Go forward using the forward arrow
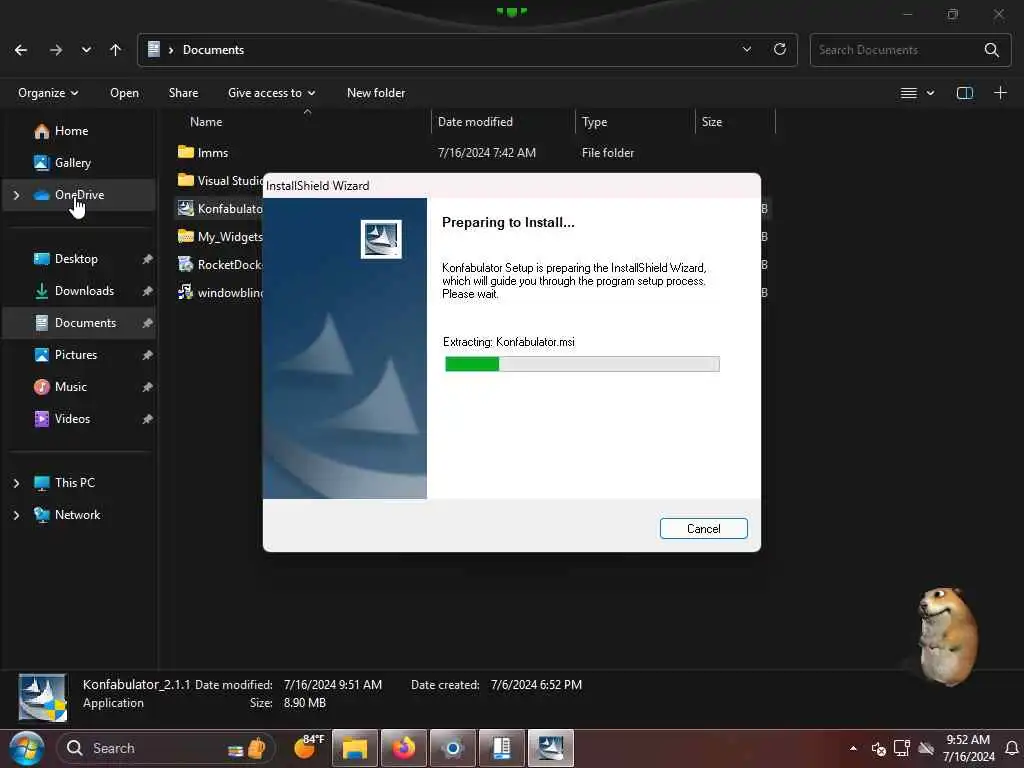Image resolution: width=1024 pixels, height=768 pixels. point(56,50)
